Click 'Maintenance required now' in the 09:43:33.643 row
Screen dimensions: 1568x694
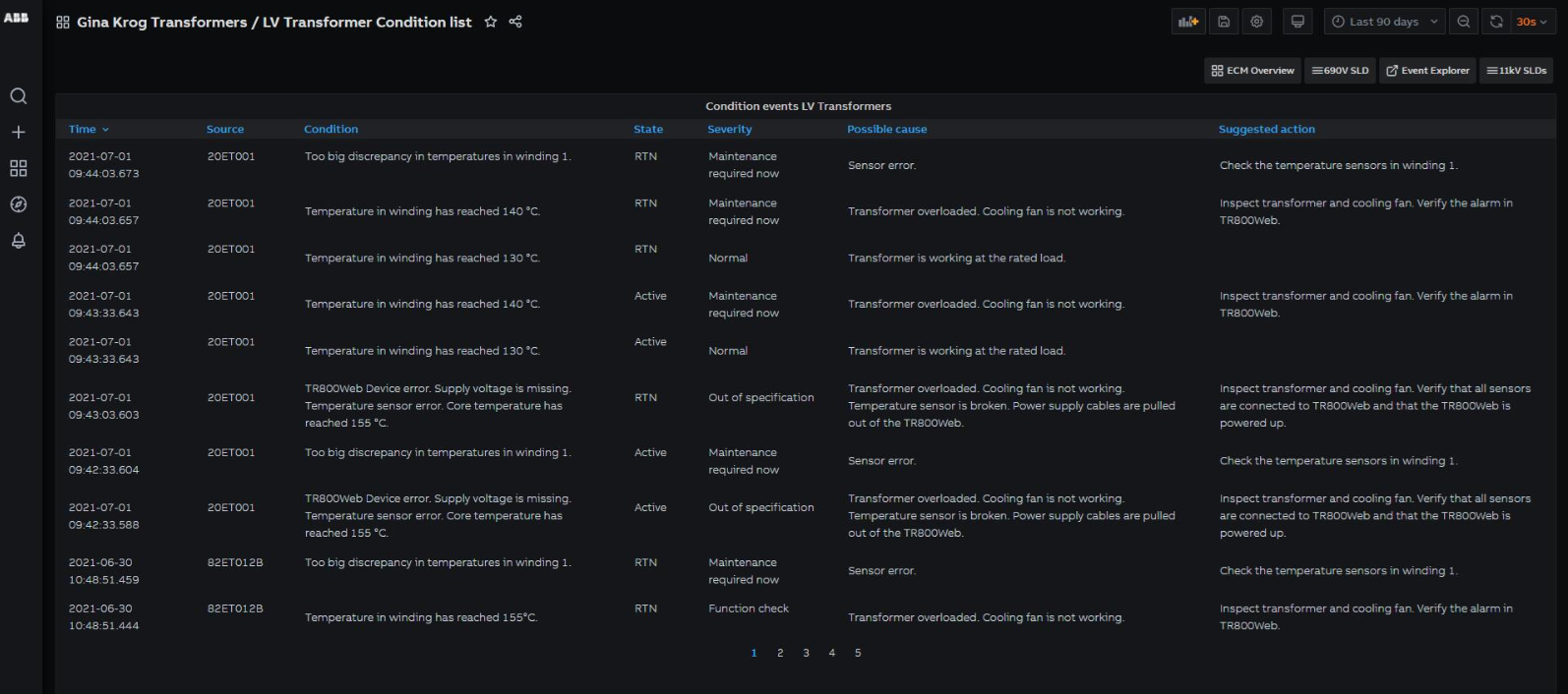click(x=744, y=304)
